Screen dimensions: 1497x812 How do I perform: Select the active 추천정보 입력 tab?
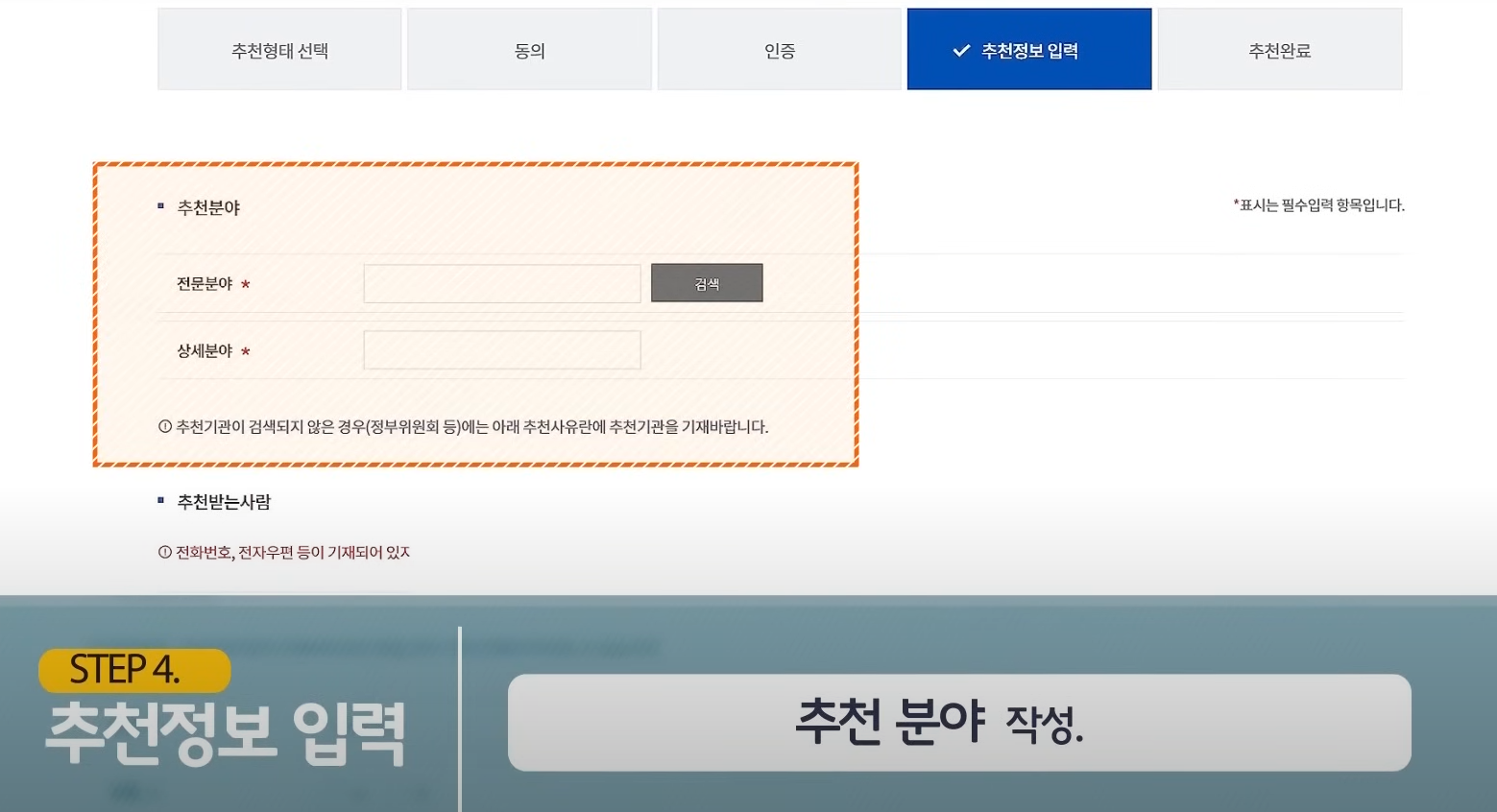pyautogui.click(x=1029, y=50)
